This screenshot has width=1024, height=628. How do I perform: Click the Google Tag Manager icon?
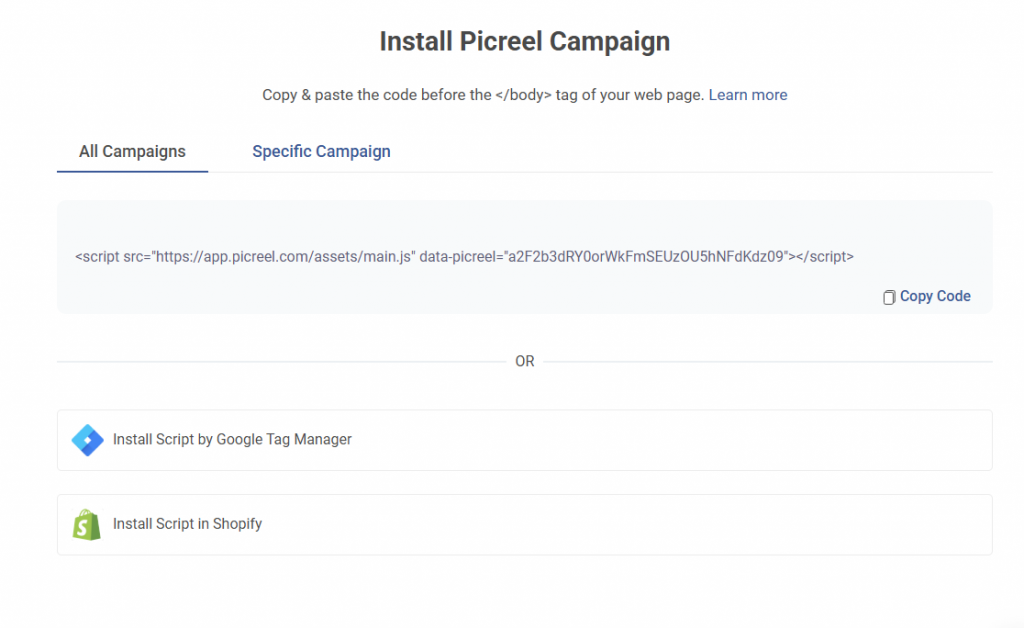[x=88, y=440]
